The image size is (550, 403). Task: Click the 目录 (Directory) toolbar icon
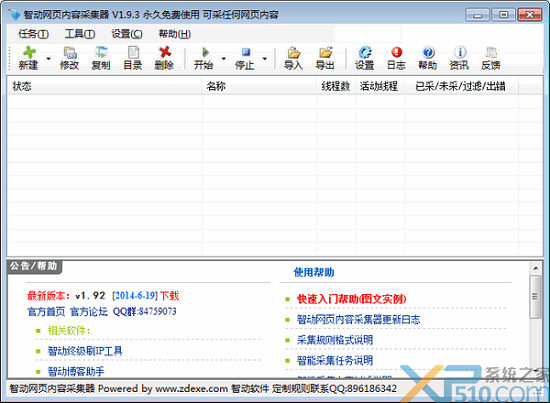pos(133,58)
